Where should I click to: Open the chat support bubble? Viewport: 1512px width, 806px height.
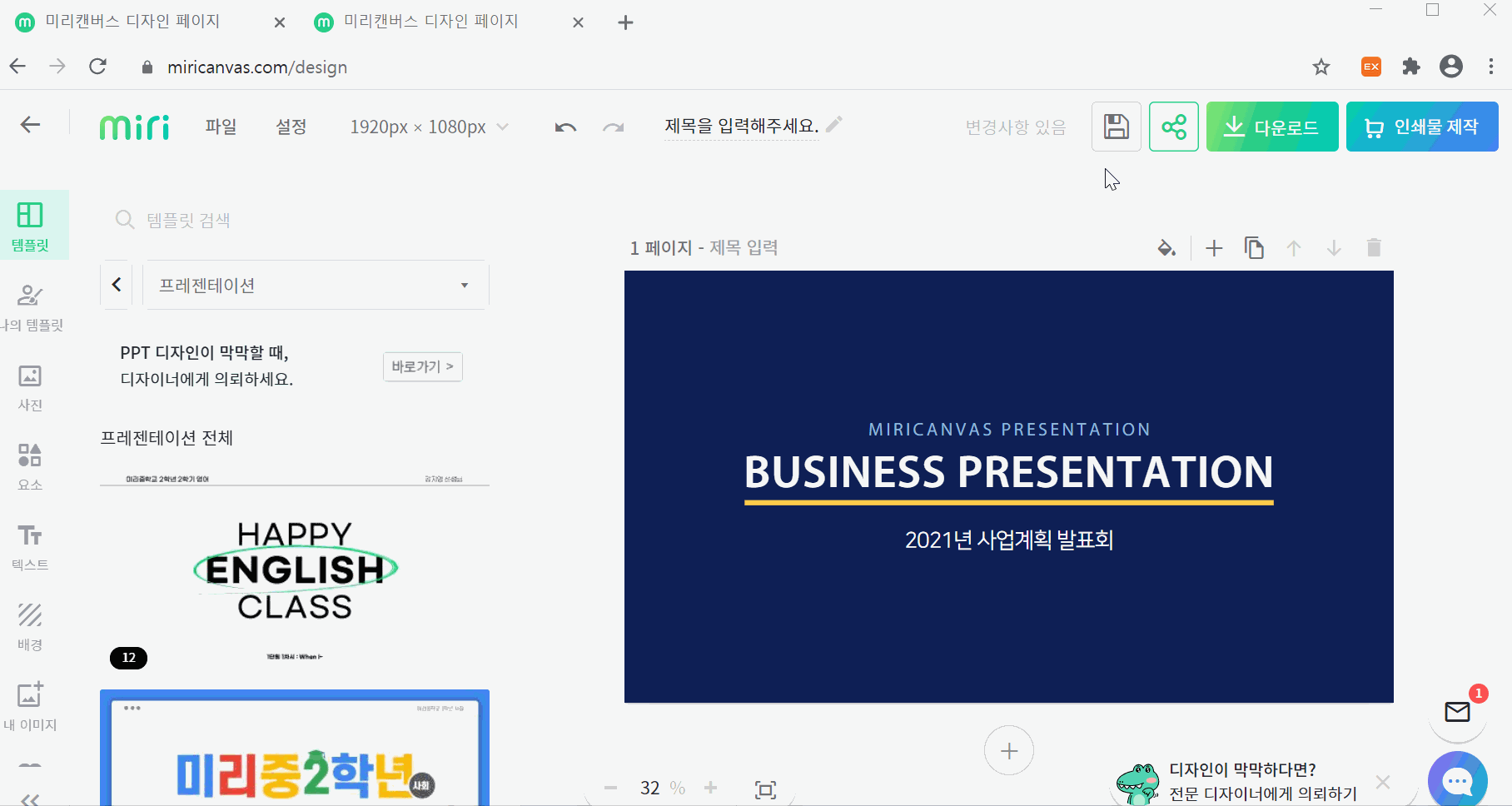point(1458,781)
